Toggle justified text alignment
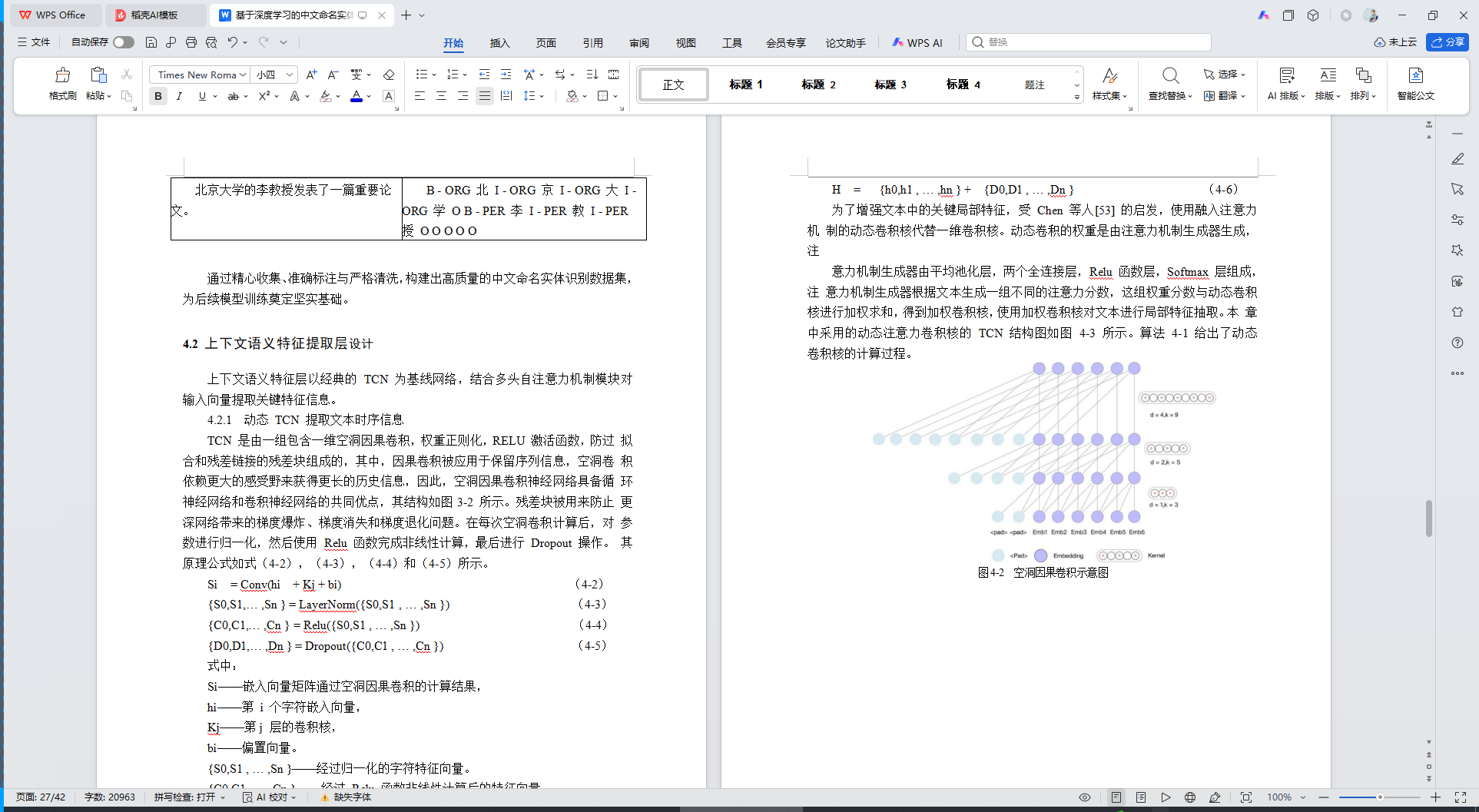Viewport: 1479px width, 812px height. tap(484, 96)
